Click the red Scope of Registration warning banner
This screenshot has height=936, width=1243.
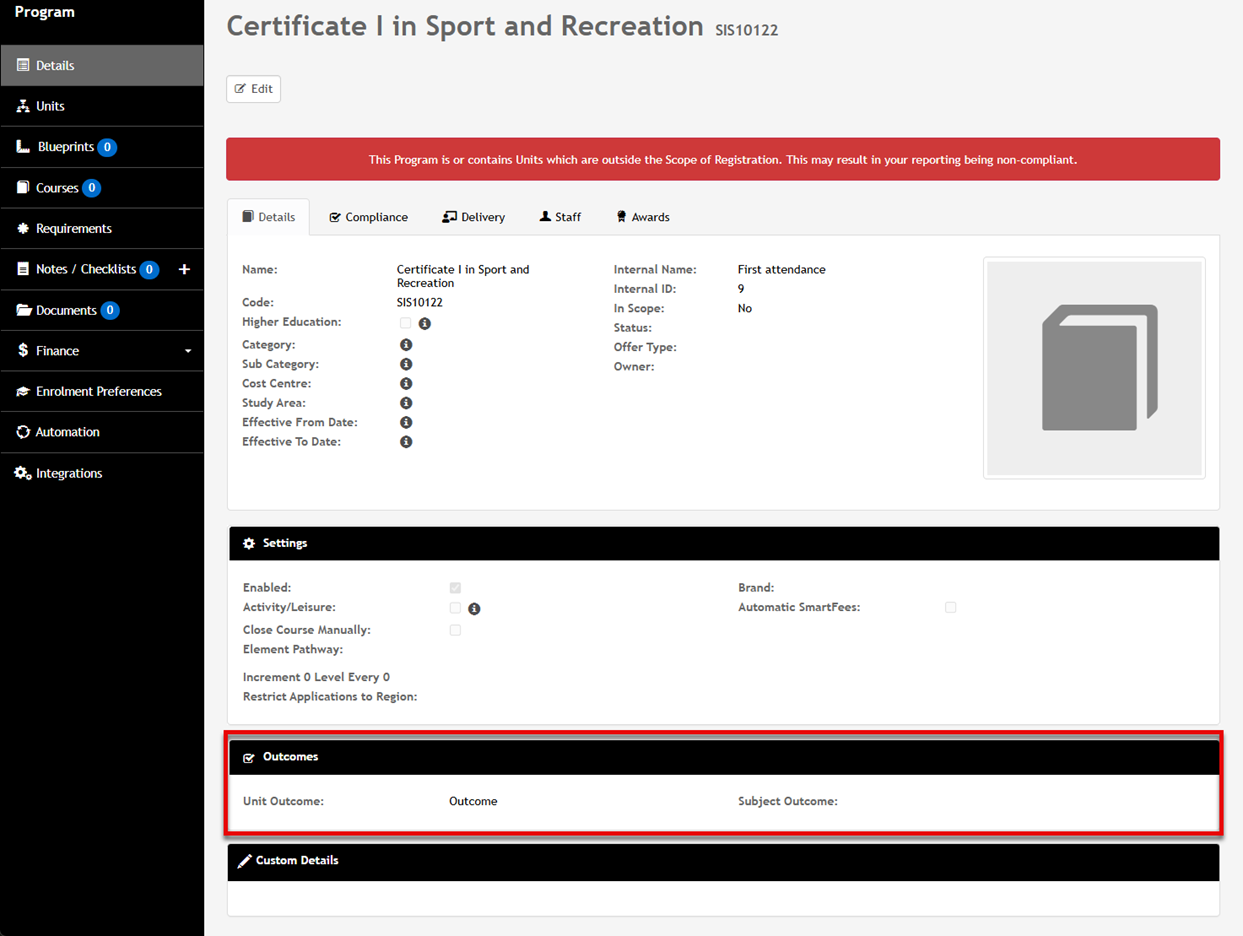[x=723, y=159]
